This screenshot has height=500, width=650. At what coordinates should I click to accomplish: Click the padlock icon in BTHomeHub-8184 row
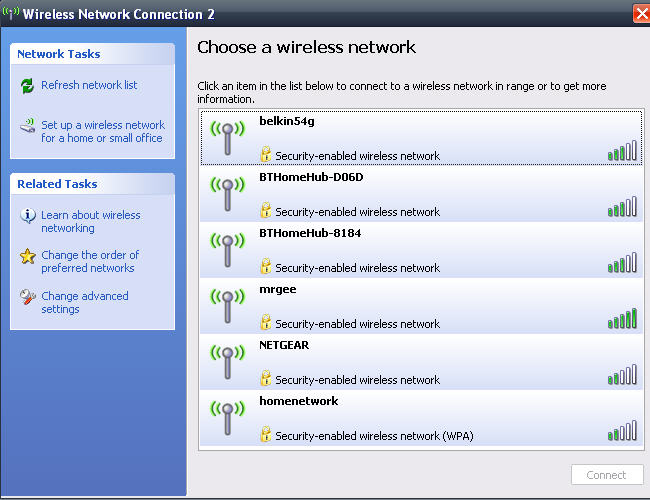point(265,266)
